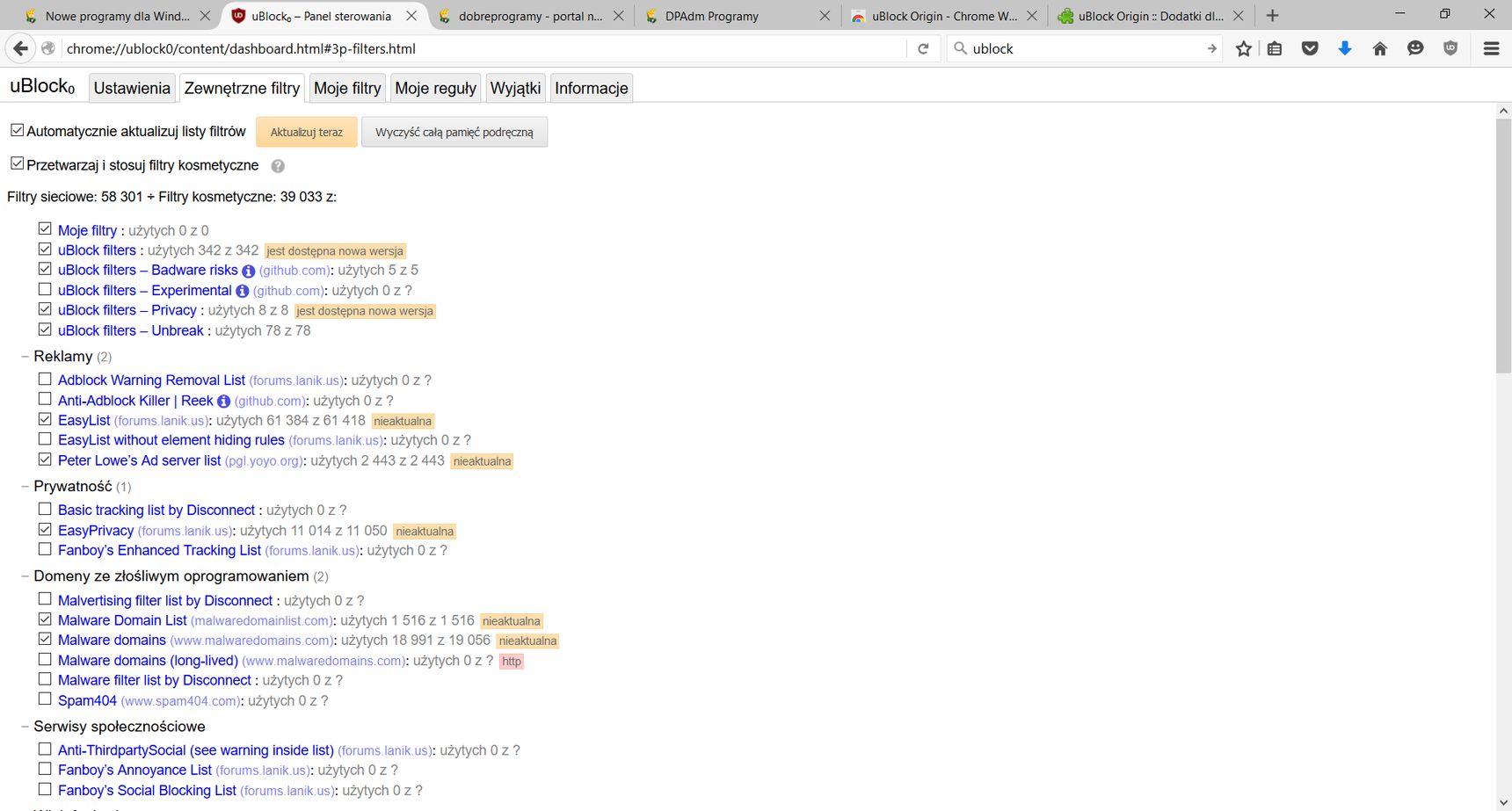1512x811 pixels.
Task: Click the info icon next to Experimental
Action: click(x=243, y=291)
